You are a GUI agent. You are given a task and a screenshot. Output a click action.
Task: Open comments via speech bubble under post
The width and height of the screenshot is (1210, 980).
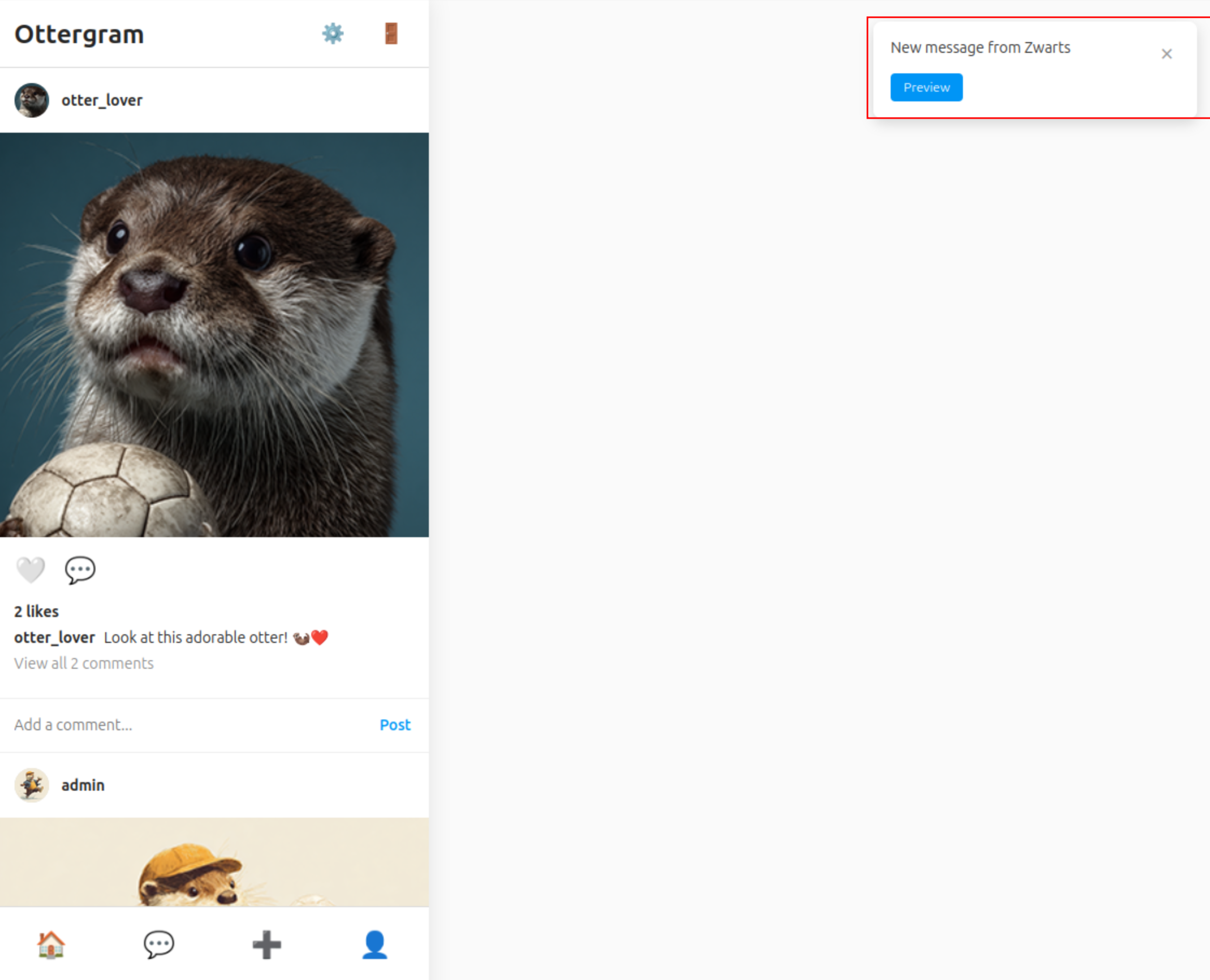point(80,570)
